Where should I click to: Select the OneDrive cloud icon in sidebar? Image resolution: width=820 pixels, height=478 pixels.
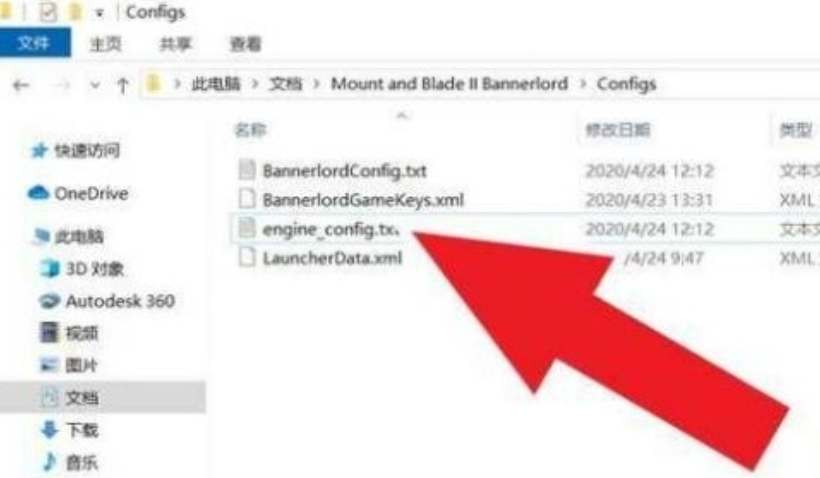tap(38, 193)
